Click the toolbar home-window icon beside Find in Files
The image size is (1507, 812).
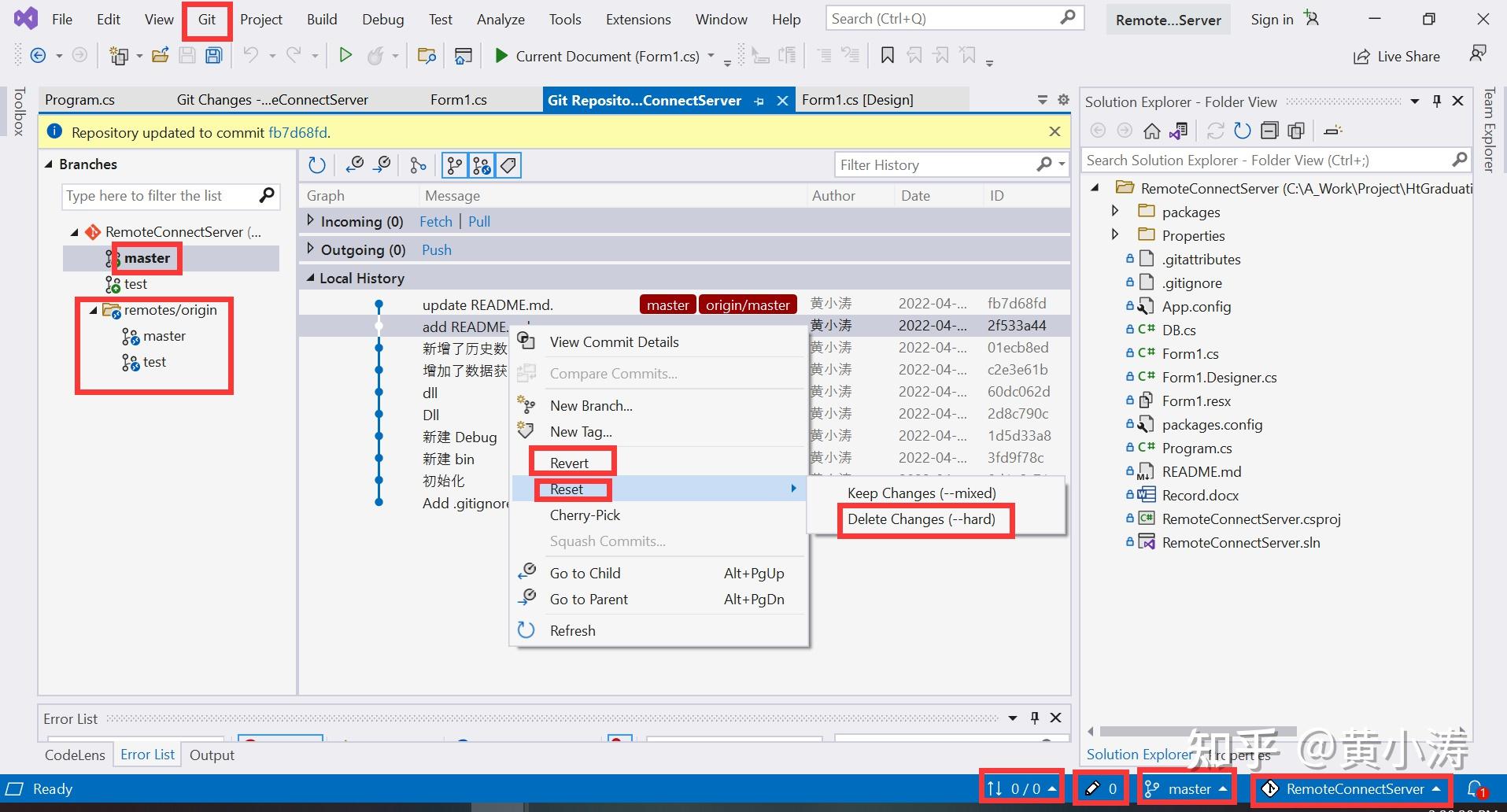click(x=464, y=55)
